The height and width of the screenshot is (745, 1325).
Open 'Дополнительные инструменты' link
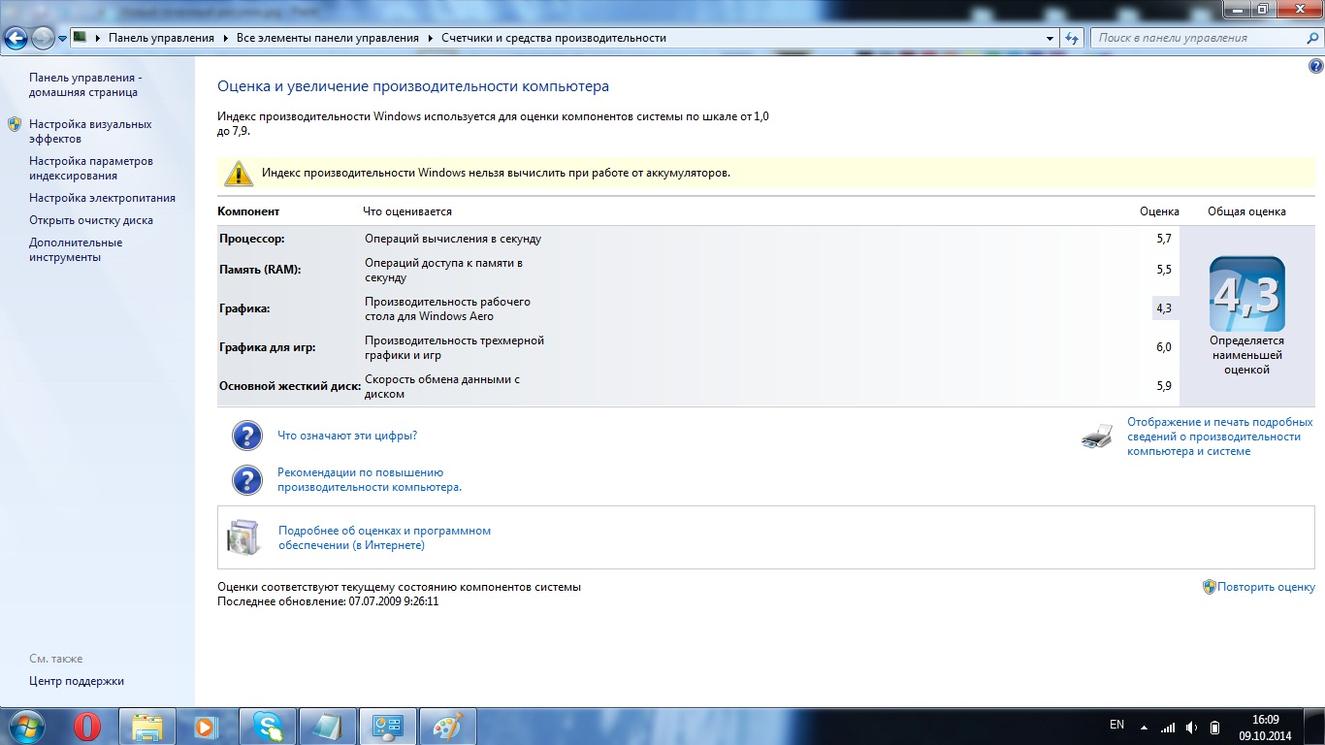coord(75,249)
